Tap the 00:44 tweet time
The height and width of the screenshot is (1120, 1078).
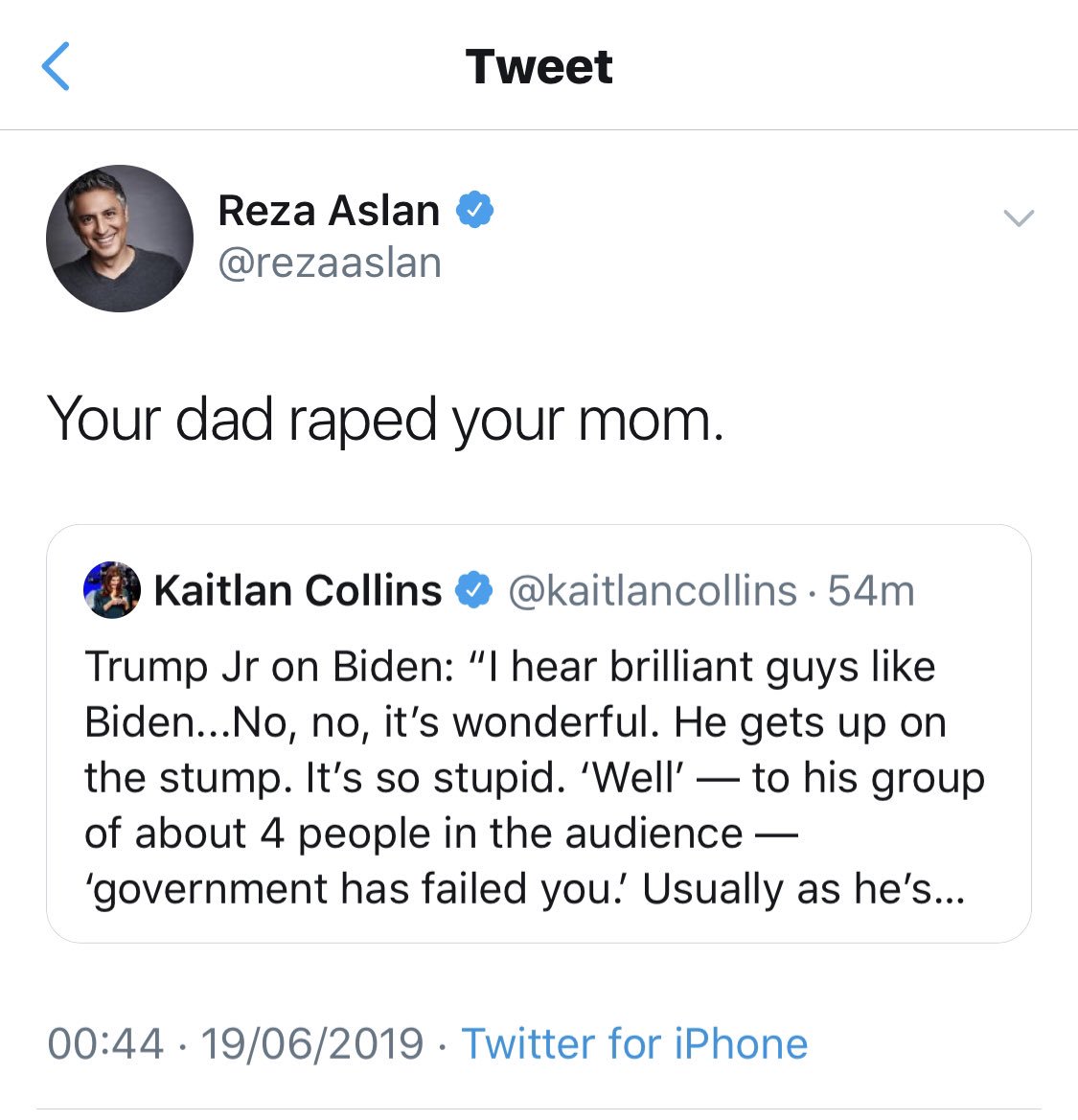(x=105, y=1043)
